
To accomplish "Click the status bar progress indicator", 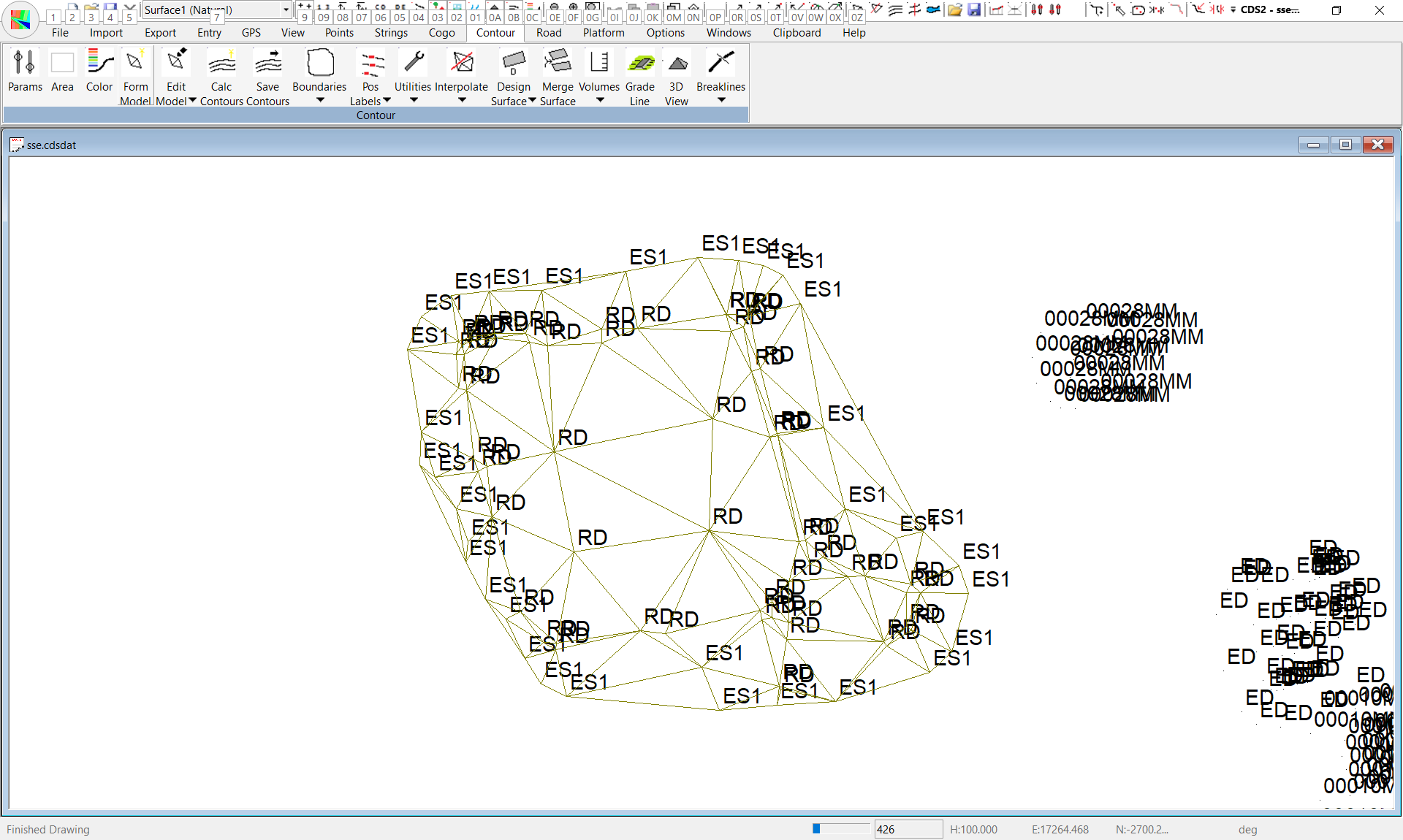I will [840, 829].
